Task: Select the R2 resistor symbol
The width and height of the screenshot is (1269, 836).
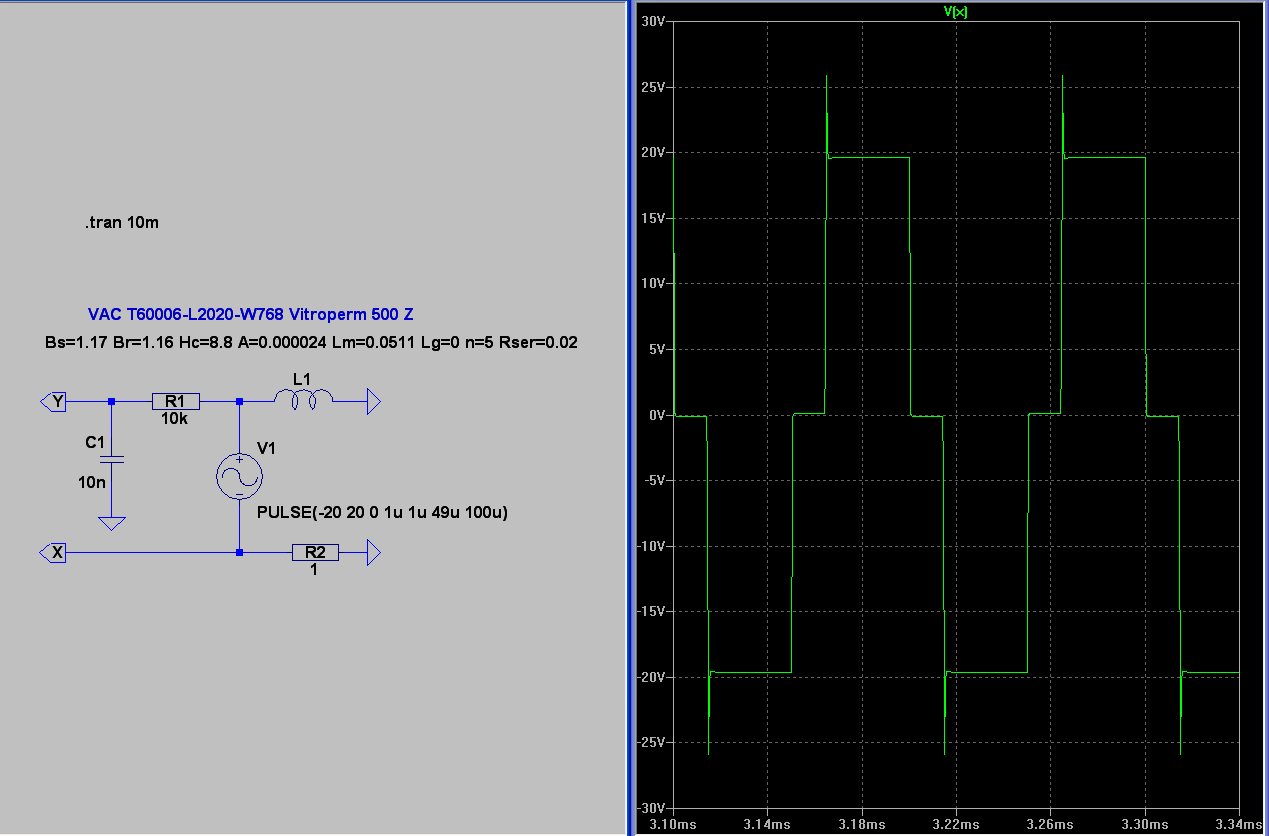Action: click(x=315, y=552)
